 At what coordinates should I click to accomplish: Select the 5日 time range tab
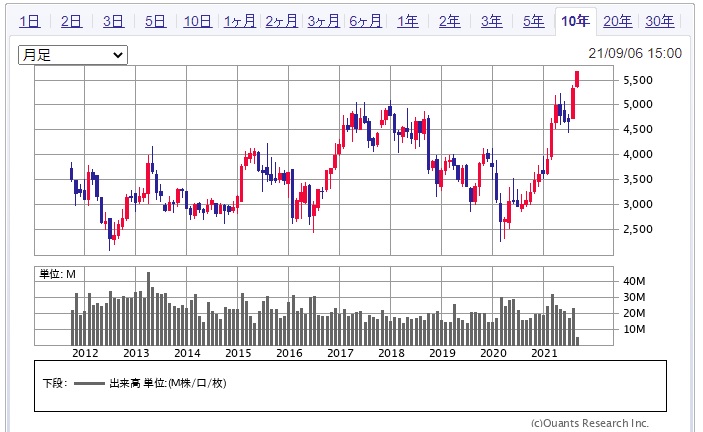tap(155, 21)
